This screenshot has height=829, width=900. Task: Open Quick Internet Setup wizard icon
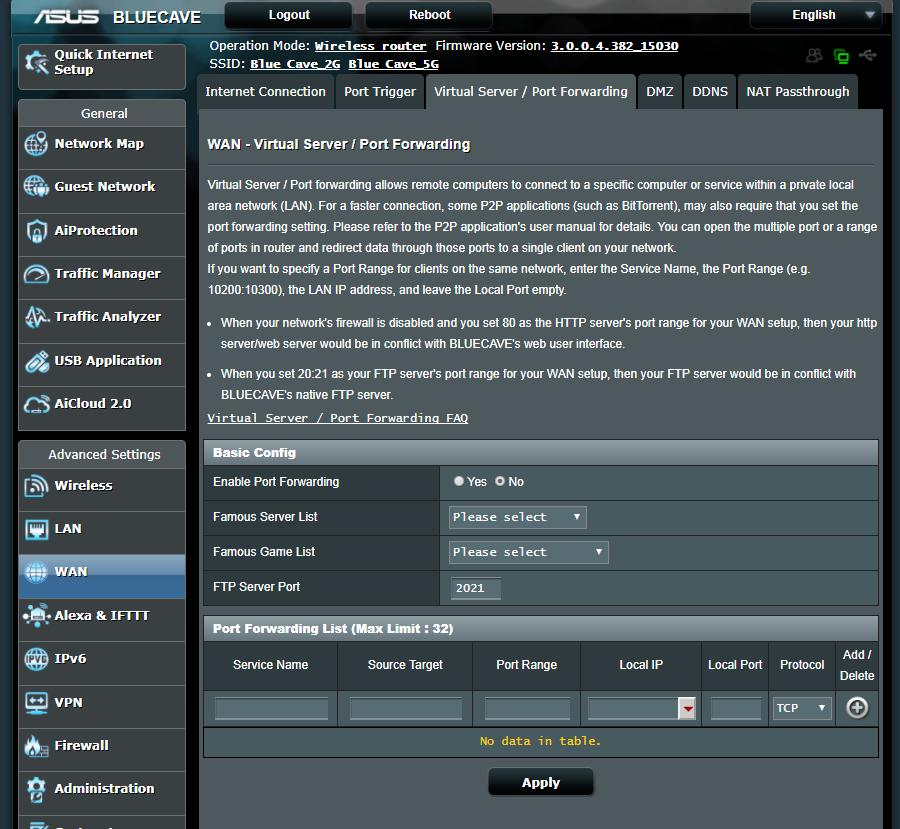(x=36, y=62)
